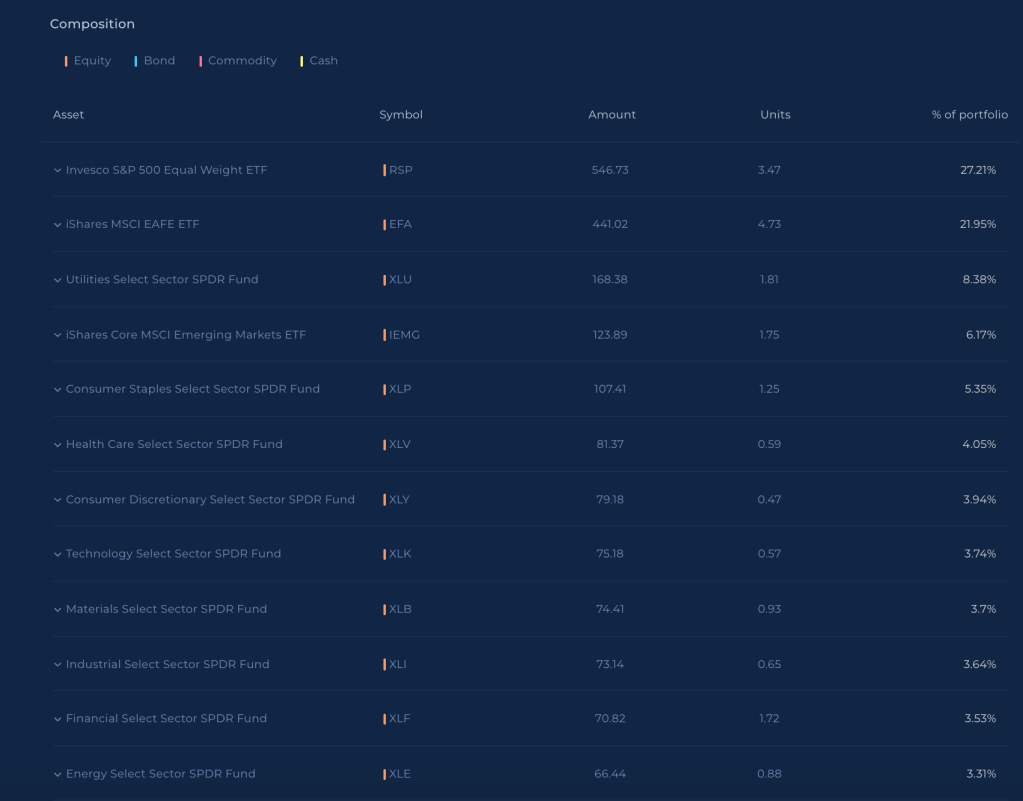Image resolution: width=1023 pixels, height=801 pixels.
Task: Click the Energy Select Sector chevron icon
Action: coord(58,774)
